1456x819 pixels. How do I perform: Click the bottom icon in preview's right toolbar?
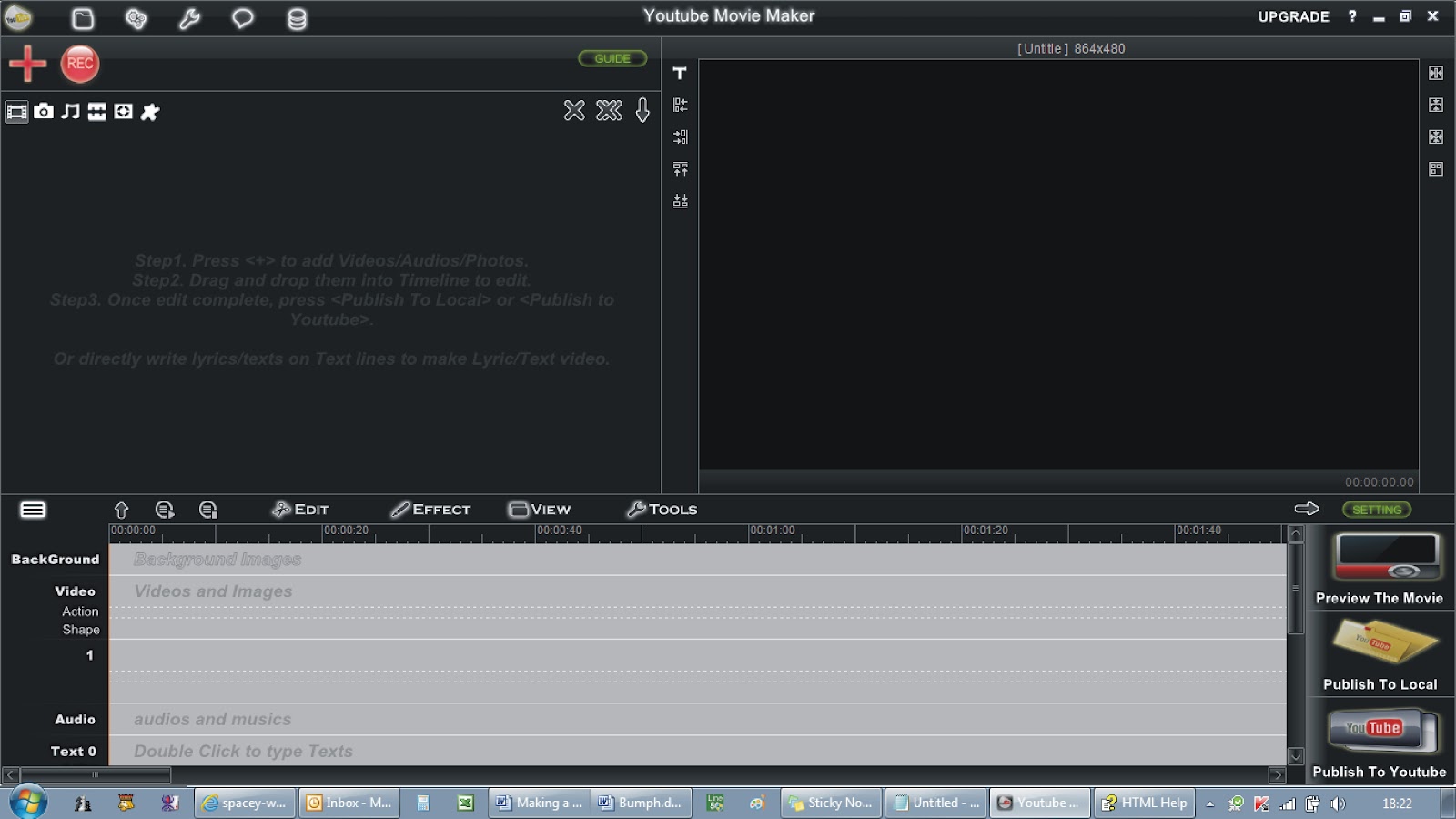click(x=1436, y=169)
